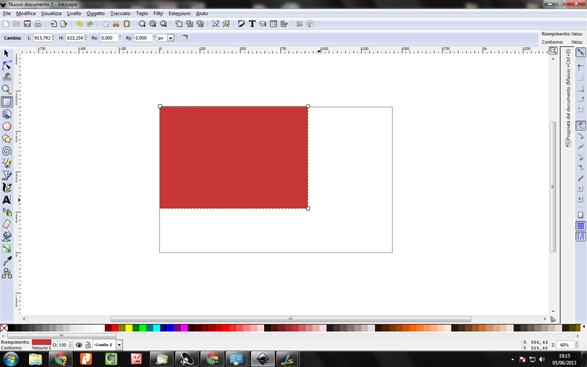Click the Cut scissors icon
The height and width of the screenshot is (367, 587).
[x=116, y=24]
